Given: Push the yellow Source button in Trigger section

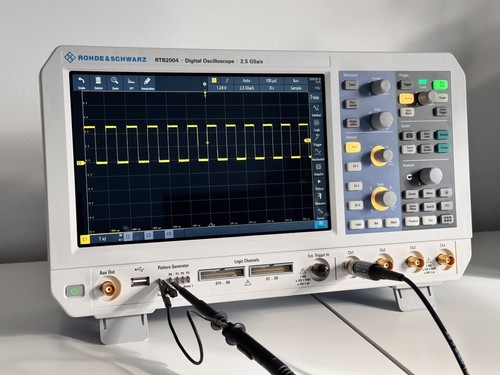Looking at the screenshot, I should point(406,98).
